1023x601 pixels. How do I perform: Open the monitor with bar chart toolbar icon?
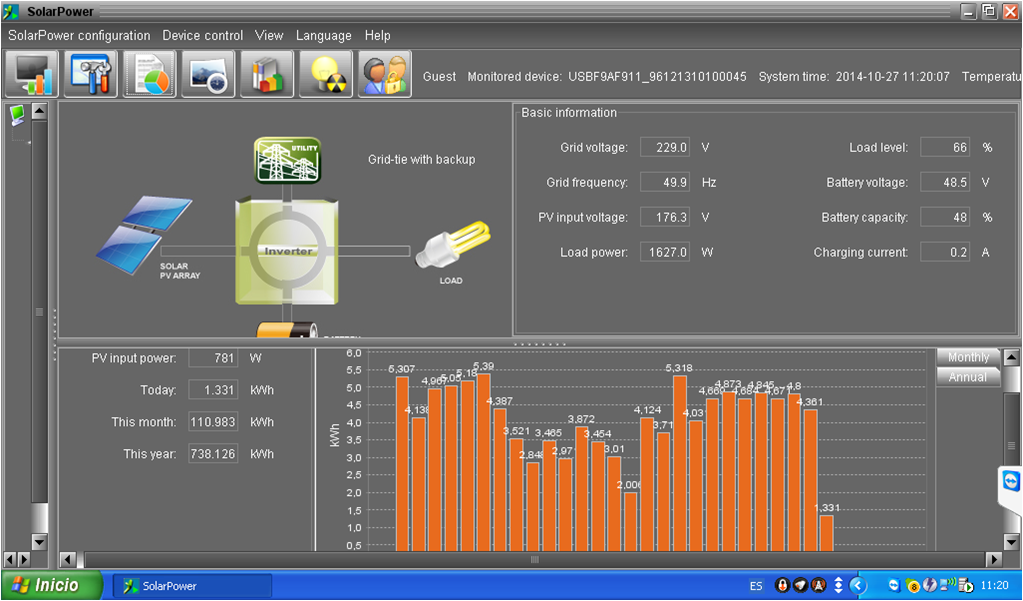click(31, 74)
